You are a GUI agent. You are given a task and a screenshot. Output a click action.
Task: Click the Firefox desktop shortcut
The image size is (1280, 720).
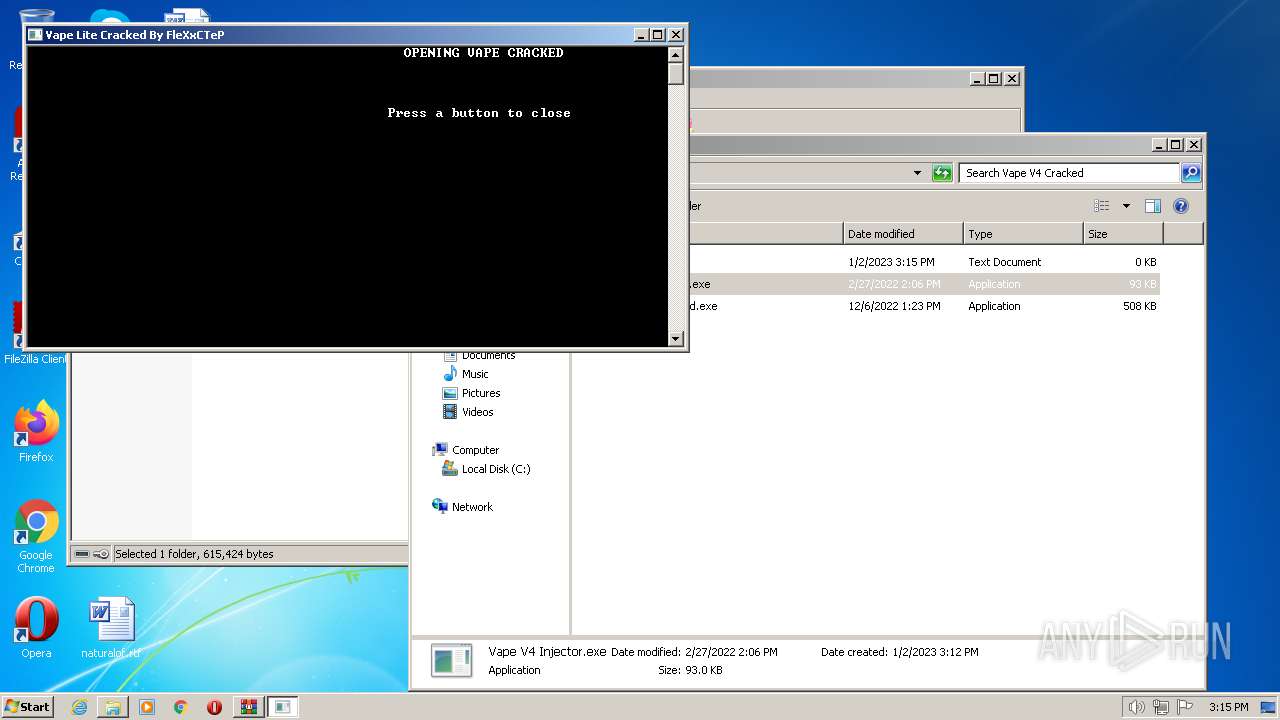(36, 431)
